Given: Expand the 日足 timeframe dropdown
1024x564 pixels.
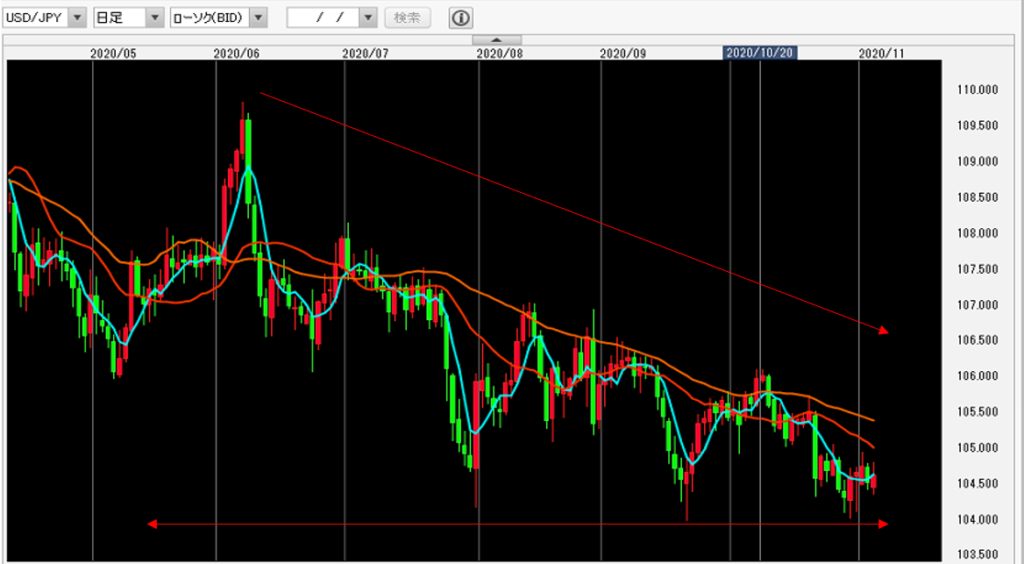Looking at the screenshot, I should click(154, 18).
